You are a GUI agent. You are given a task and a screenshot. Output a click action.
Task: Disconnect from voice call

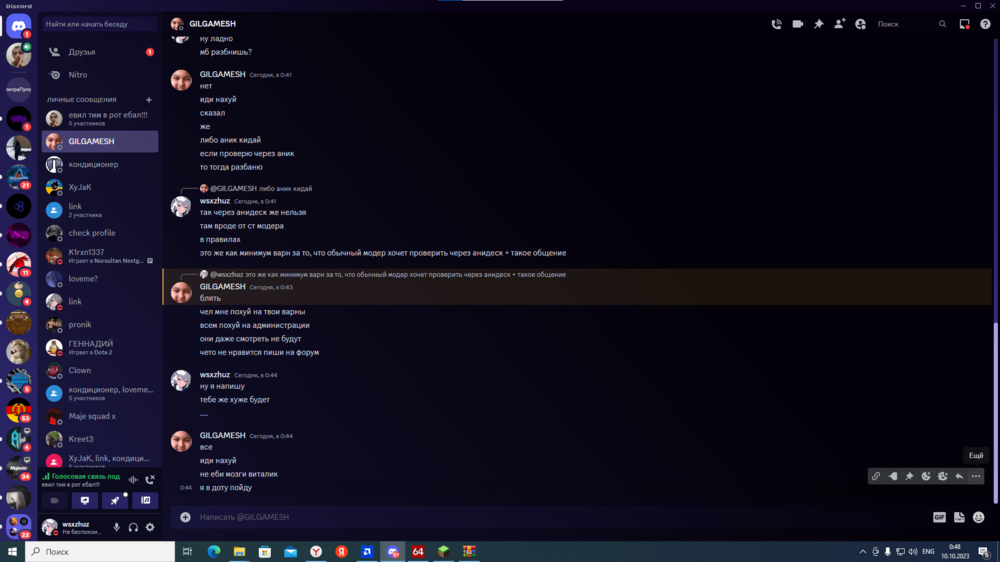[x=150, y=479]
